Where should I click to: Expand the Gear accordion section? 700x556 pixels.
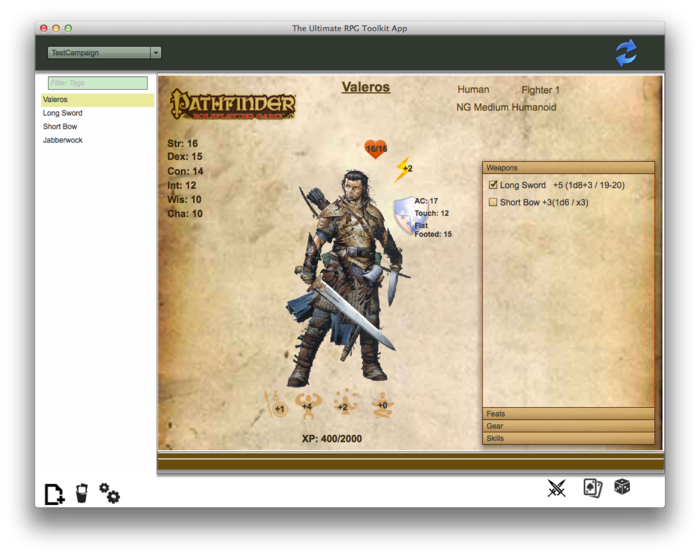click(x=568, y=426)
